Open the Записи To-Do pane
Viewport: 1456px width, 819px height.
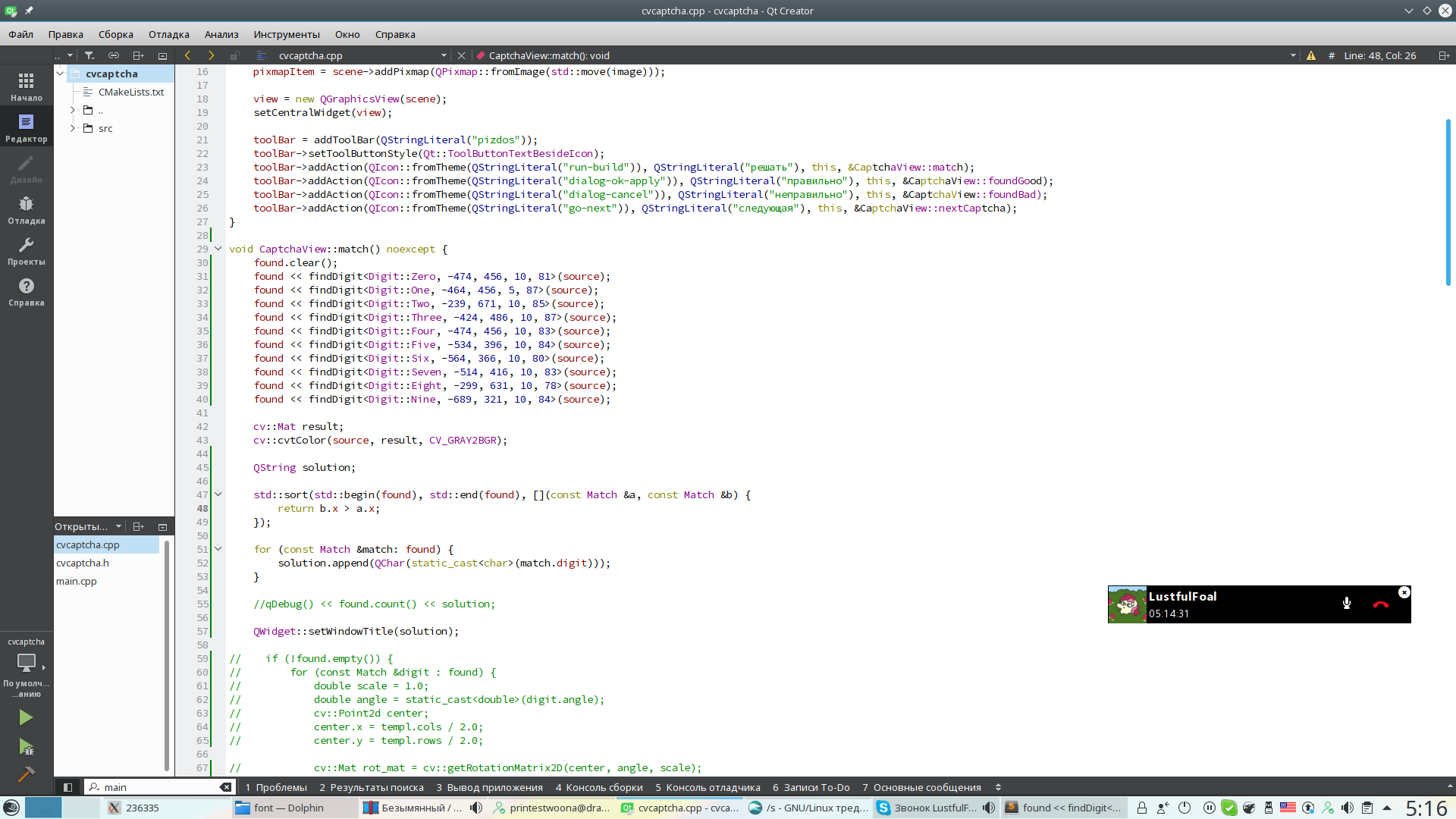811,787
